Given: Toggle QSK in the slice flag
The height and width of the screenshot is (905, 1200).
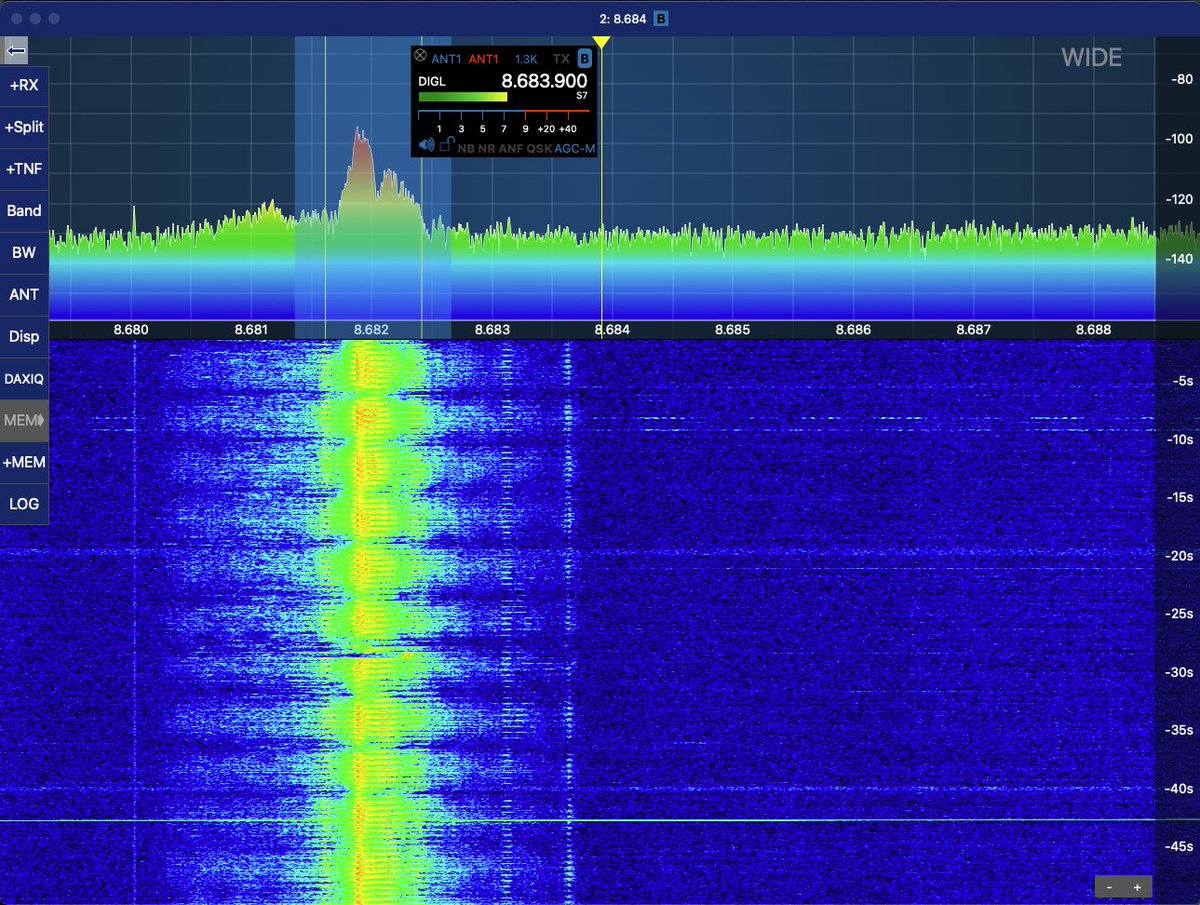Looking at the screenshot, I should tap(539, 148).
